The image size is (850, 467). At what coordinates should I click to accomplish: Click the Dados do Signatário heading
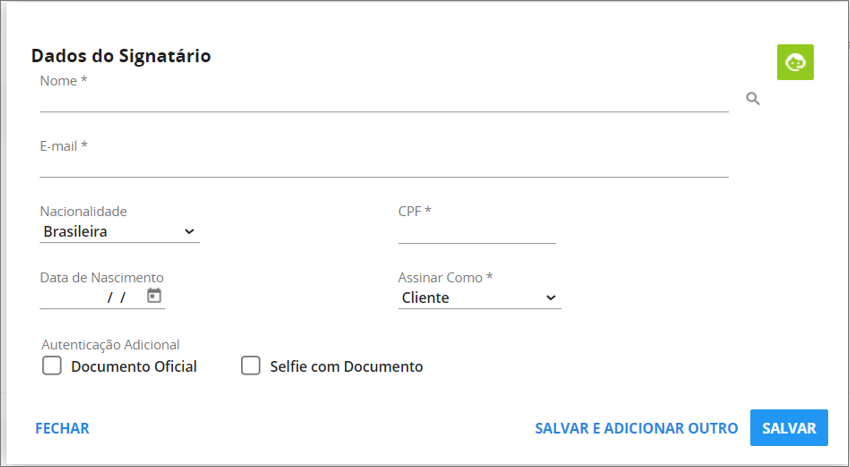[121, 56]
